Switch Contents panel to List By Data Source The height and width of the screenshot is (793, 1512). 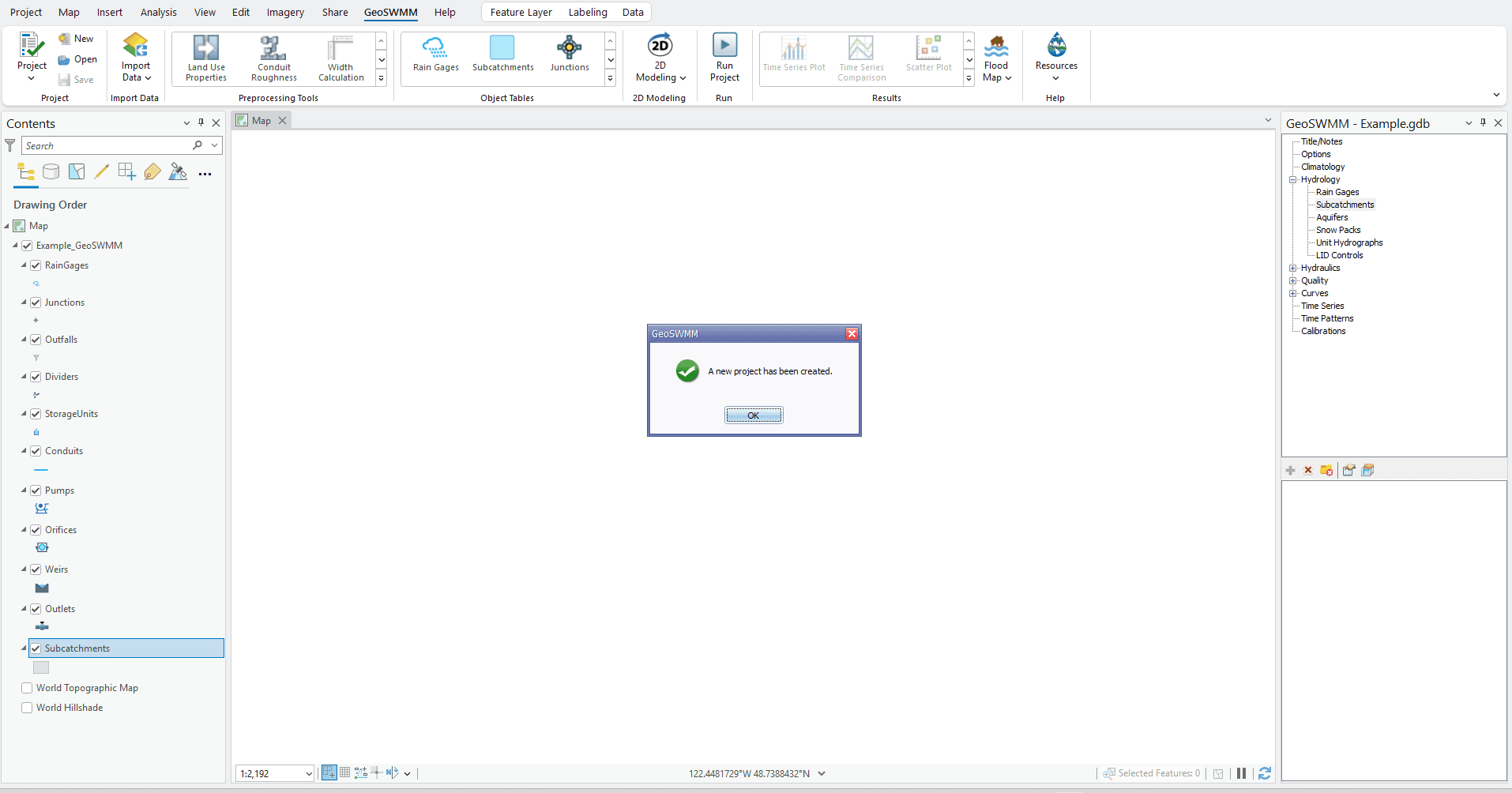tap(51, 171)
